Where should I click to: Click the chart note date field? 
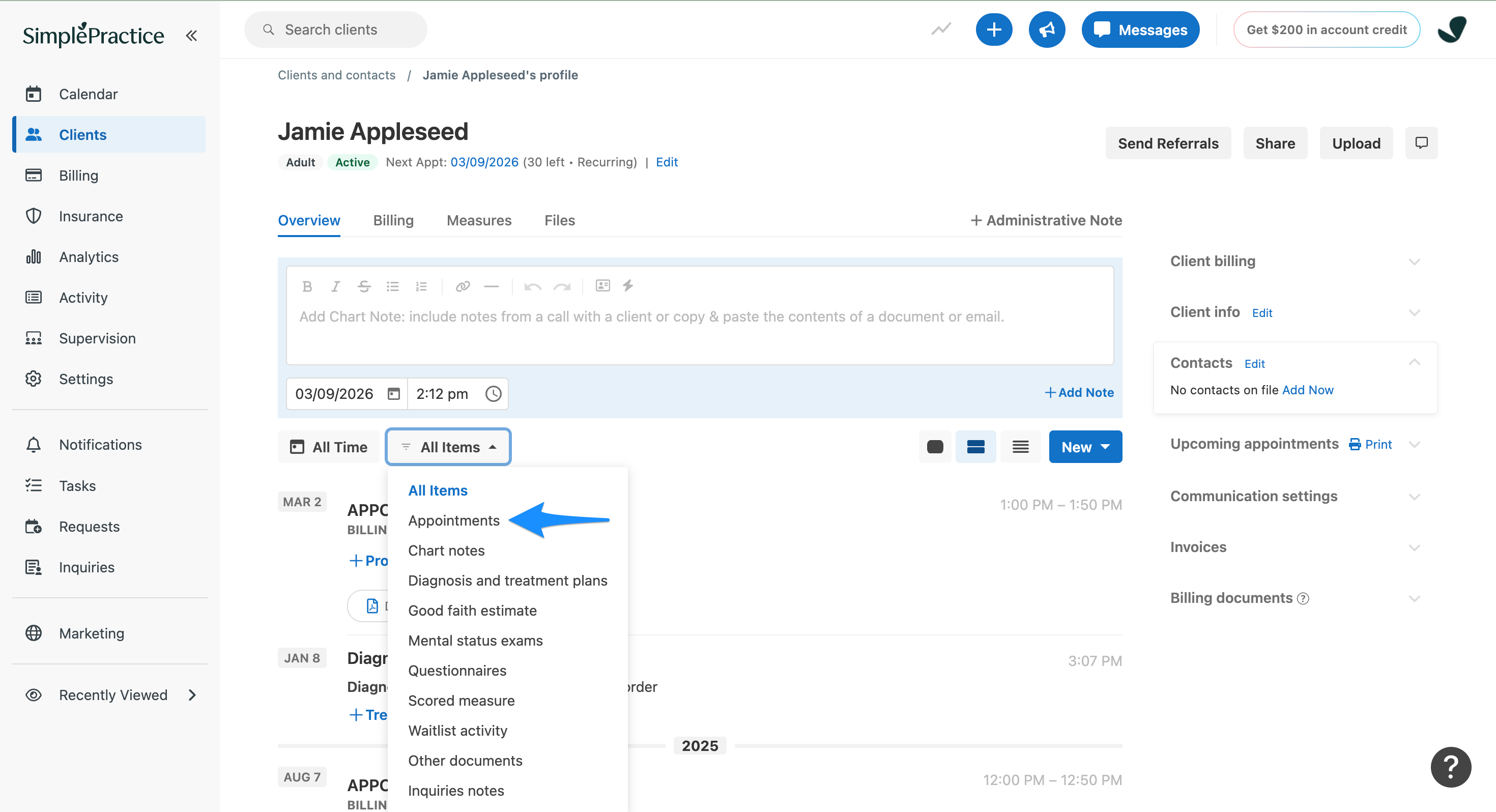[x=347, y=394]
